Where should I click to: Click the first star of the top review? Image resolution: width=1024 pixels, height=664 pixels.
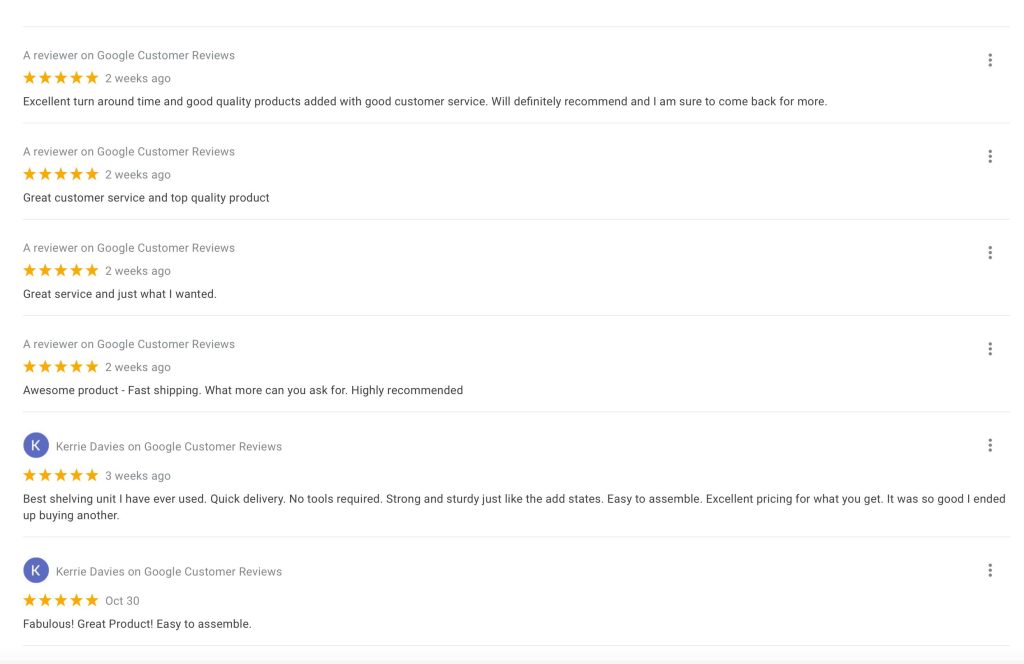pos(28,77)
